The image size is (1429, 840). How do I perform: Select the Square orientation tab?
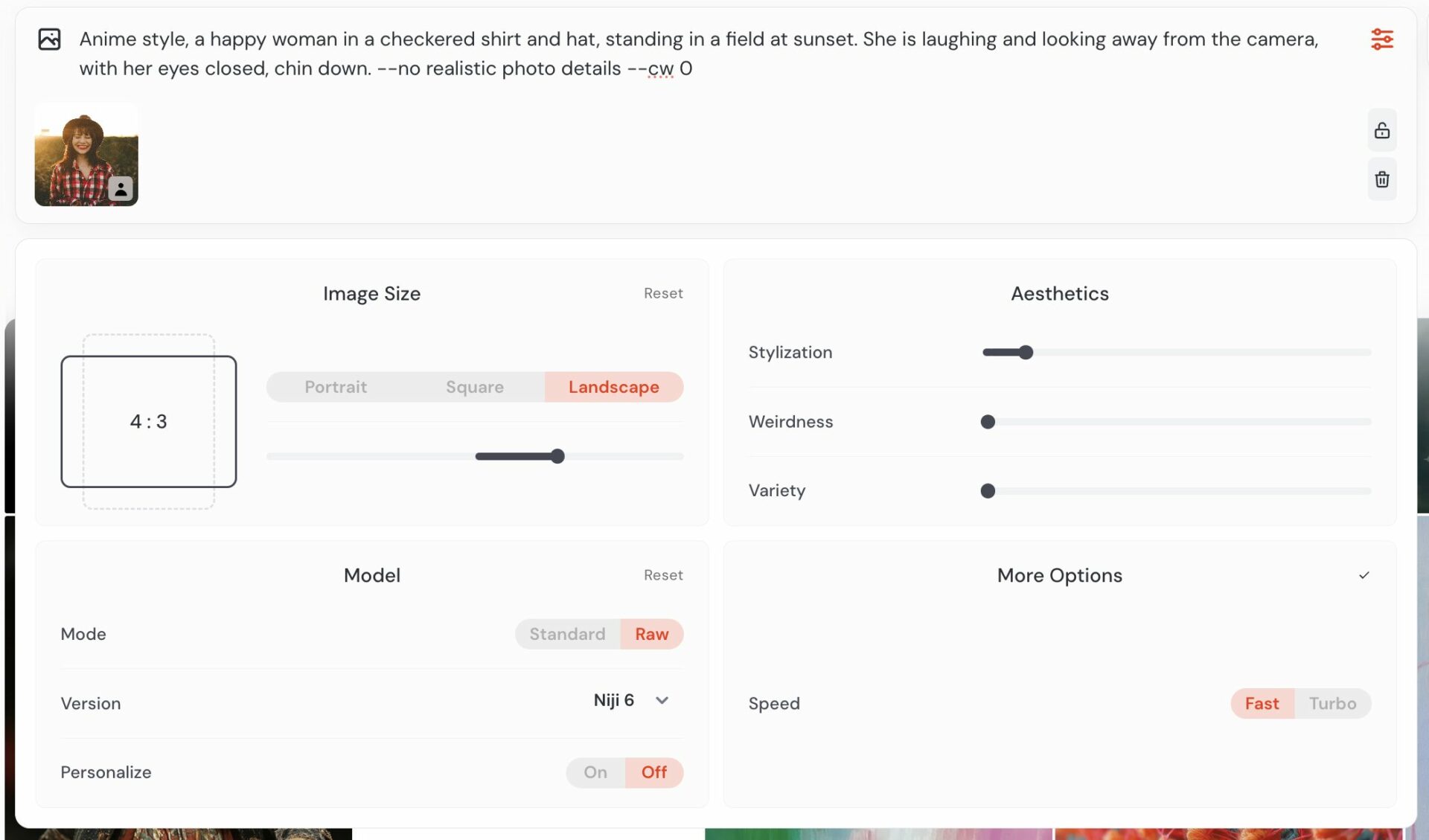coord(474,386)
